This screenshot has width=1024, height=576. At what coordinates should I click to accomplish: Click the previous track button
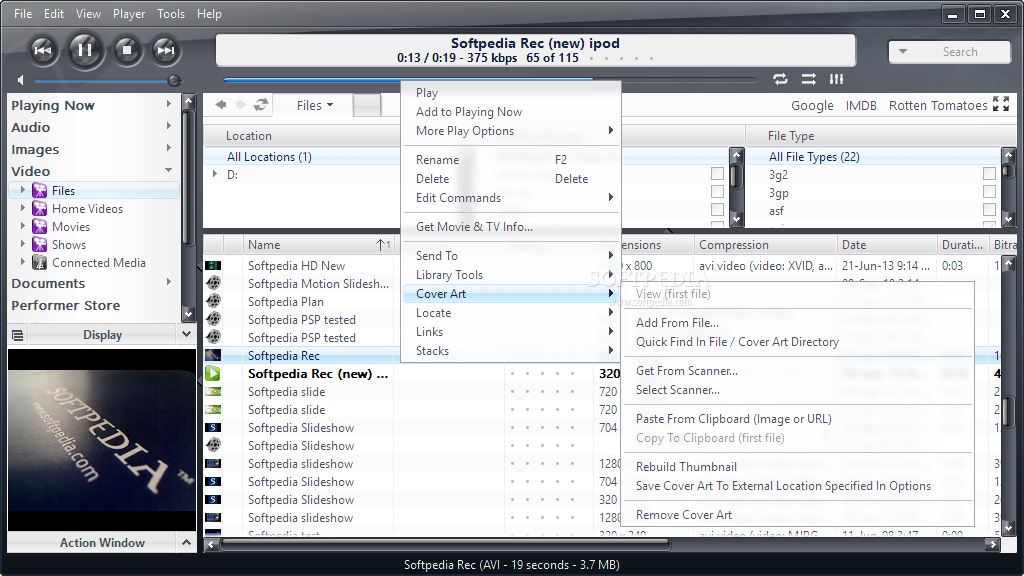pyautogui.click(x=43, y=50)
